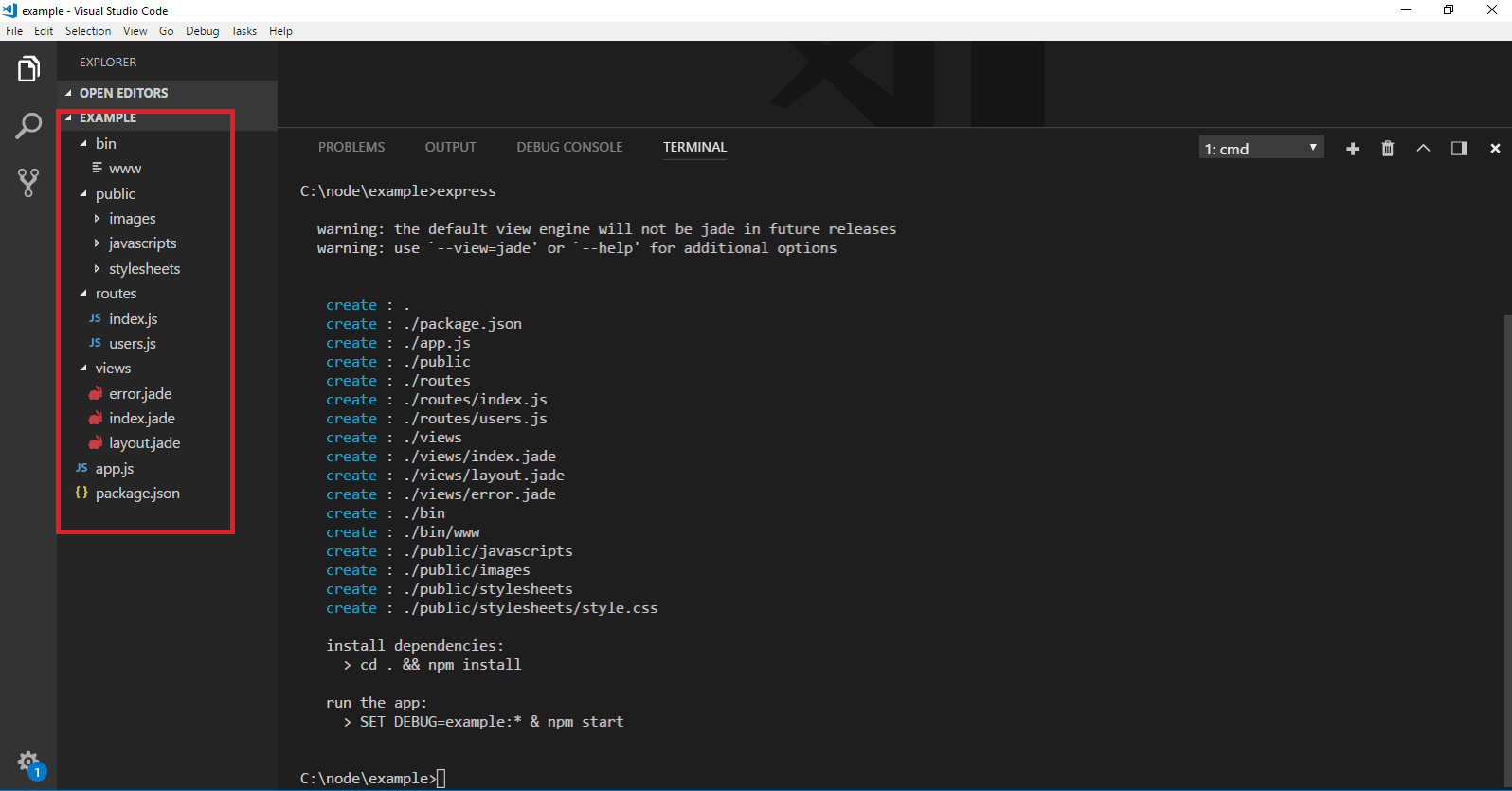Collapse the views folder
Image resolution: width=1512 pixels, height=791 pixels.
click(x=83, y=369)
